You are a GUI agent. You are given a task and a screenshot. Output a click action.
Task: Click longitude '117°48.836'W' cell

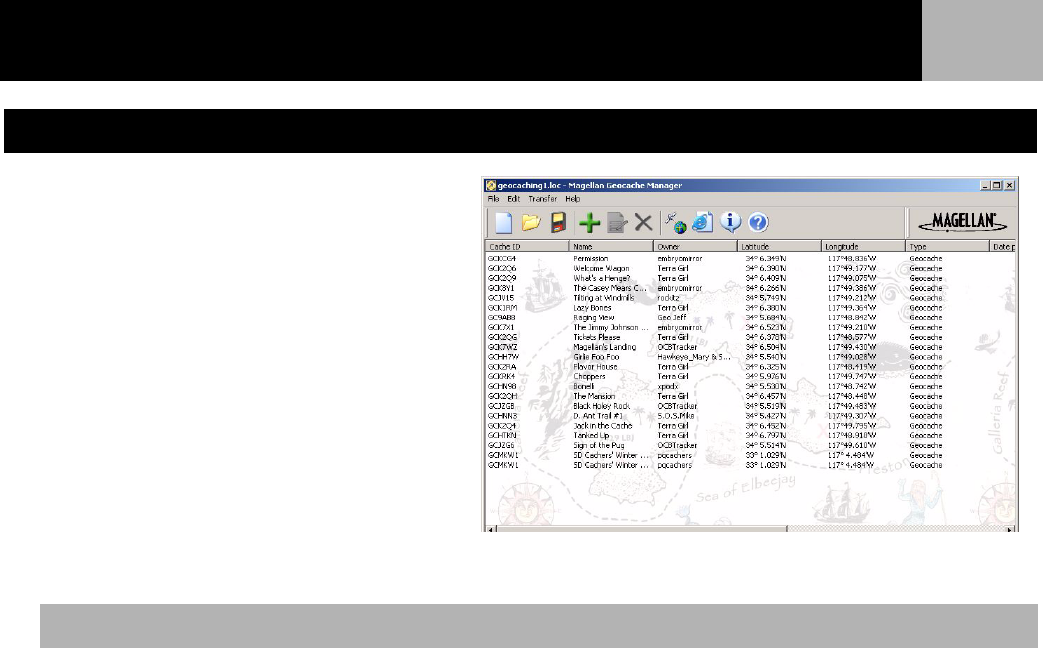[852, 259]
